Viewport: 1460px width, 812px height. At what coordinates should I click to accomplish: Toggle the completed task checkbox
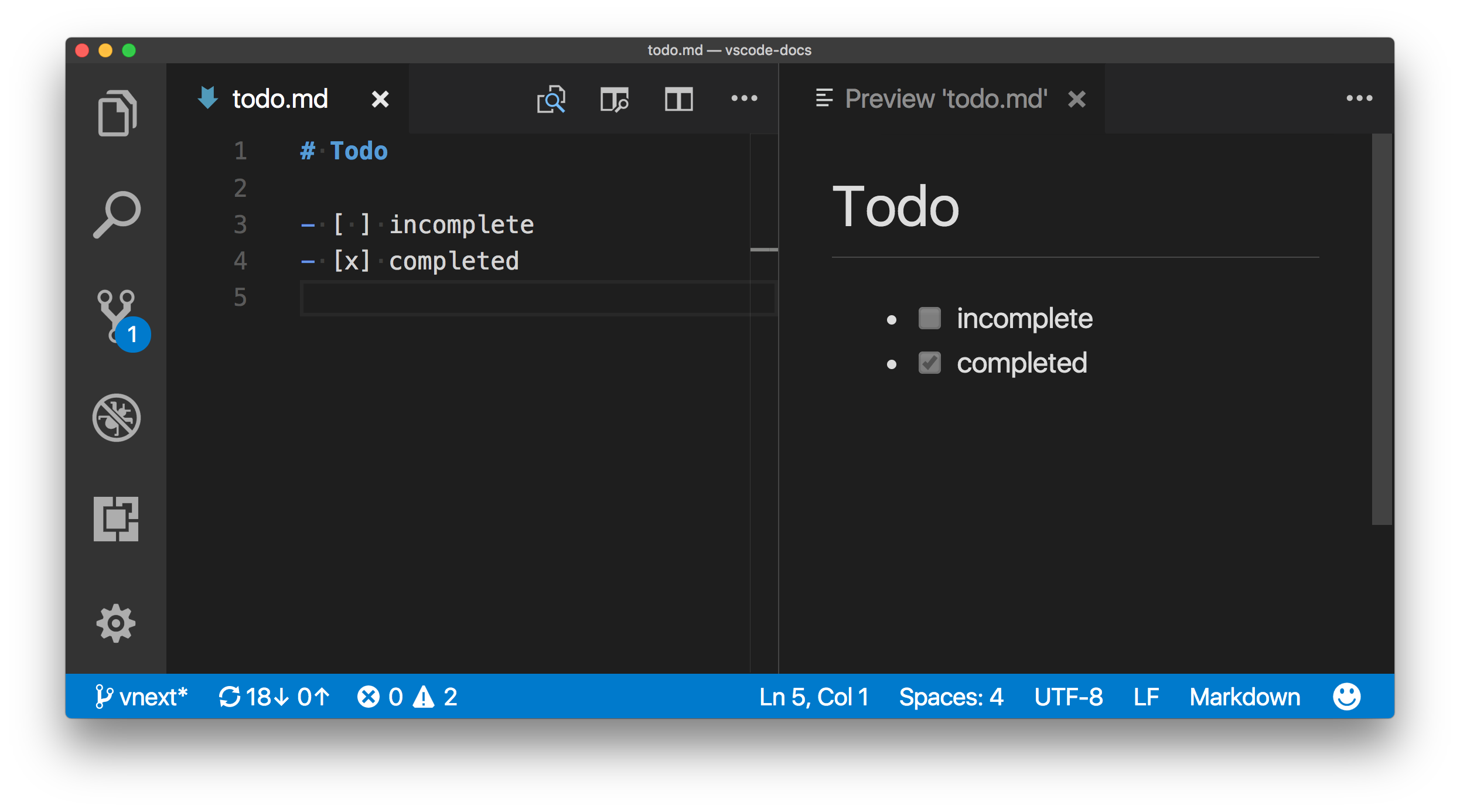pyautogui.click(x=928, y=362)
